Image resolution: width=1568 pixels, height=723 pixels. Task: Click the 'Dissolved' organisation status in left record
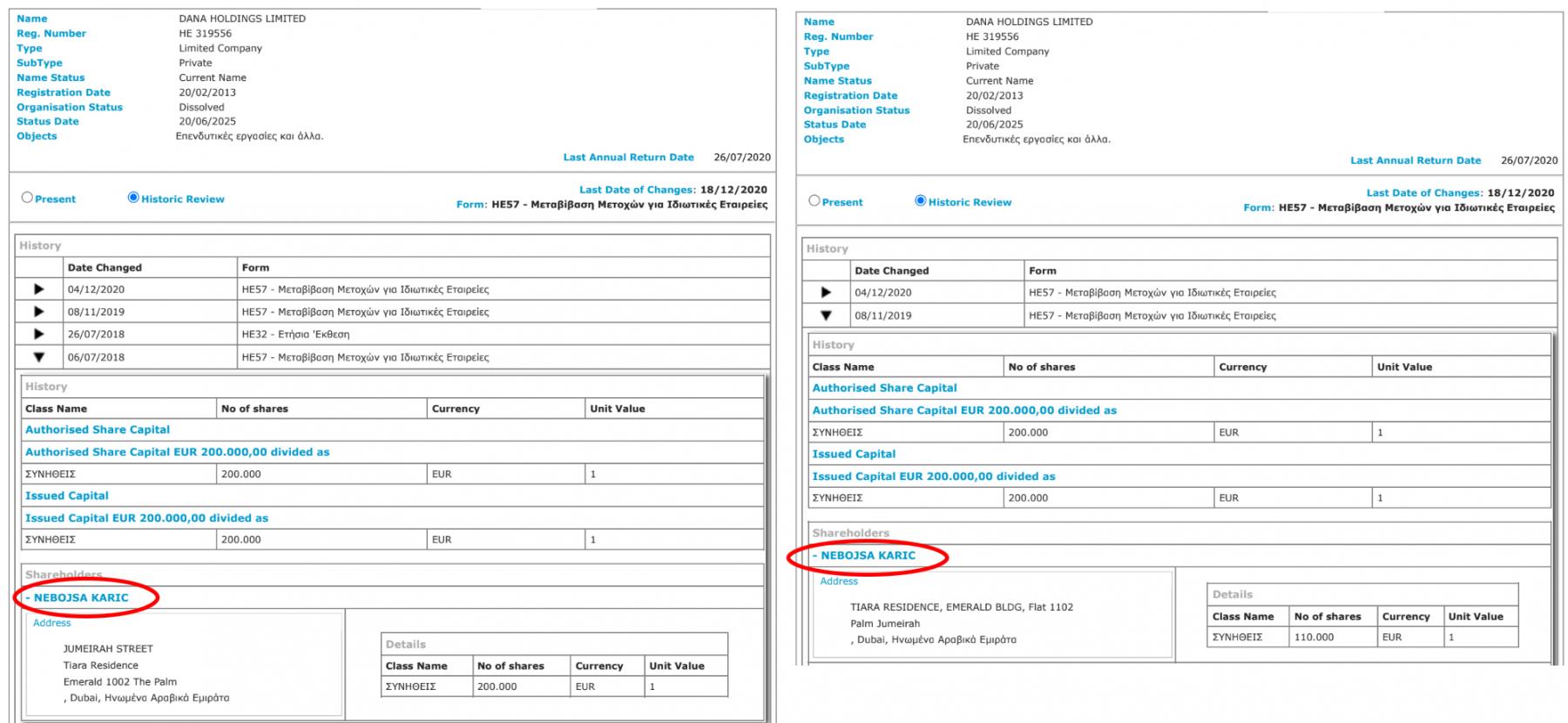[201, 107]
